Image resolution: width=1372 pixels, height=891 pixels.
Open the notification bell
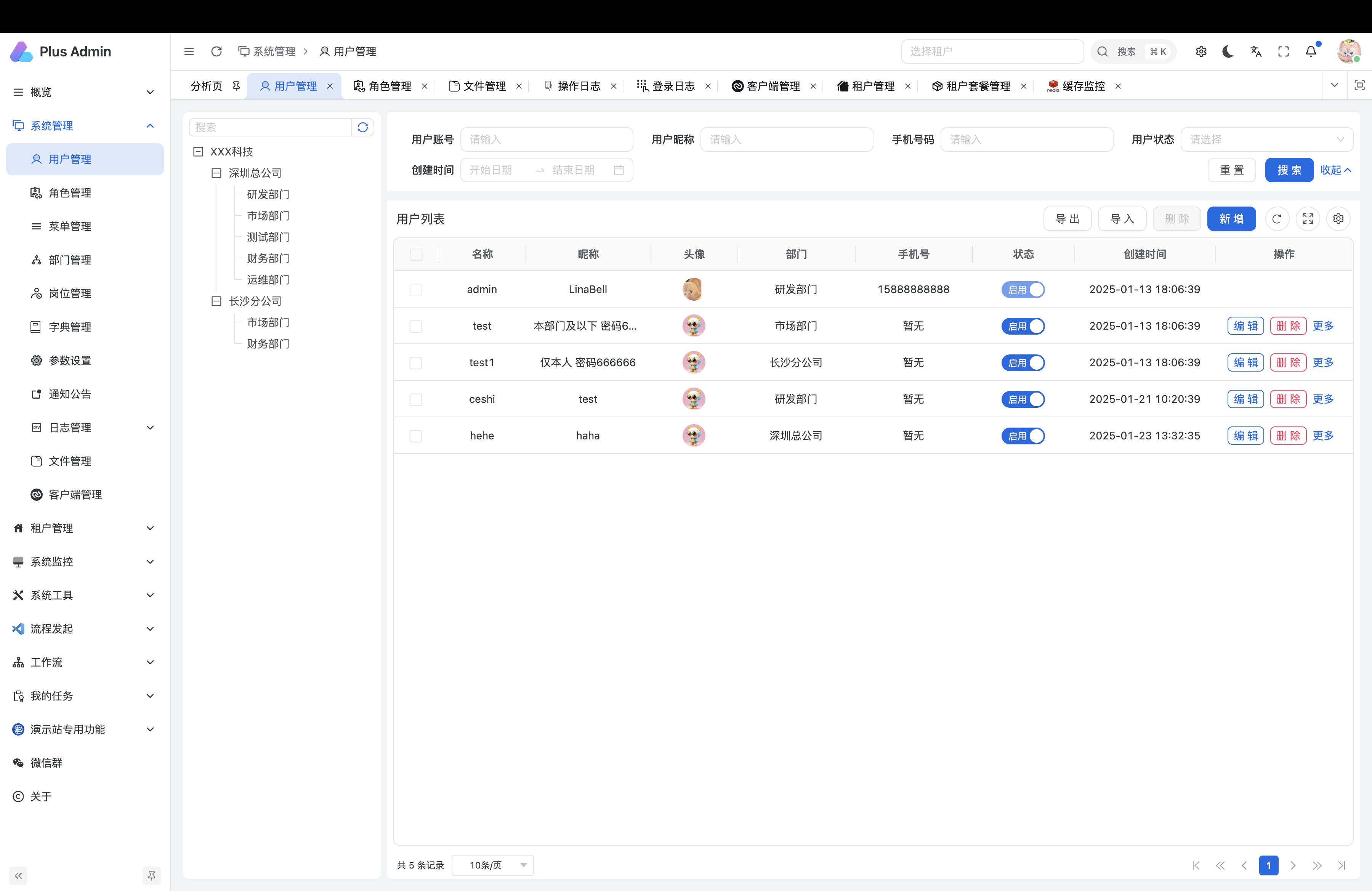(1311, 52)
